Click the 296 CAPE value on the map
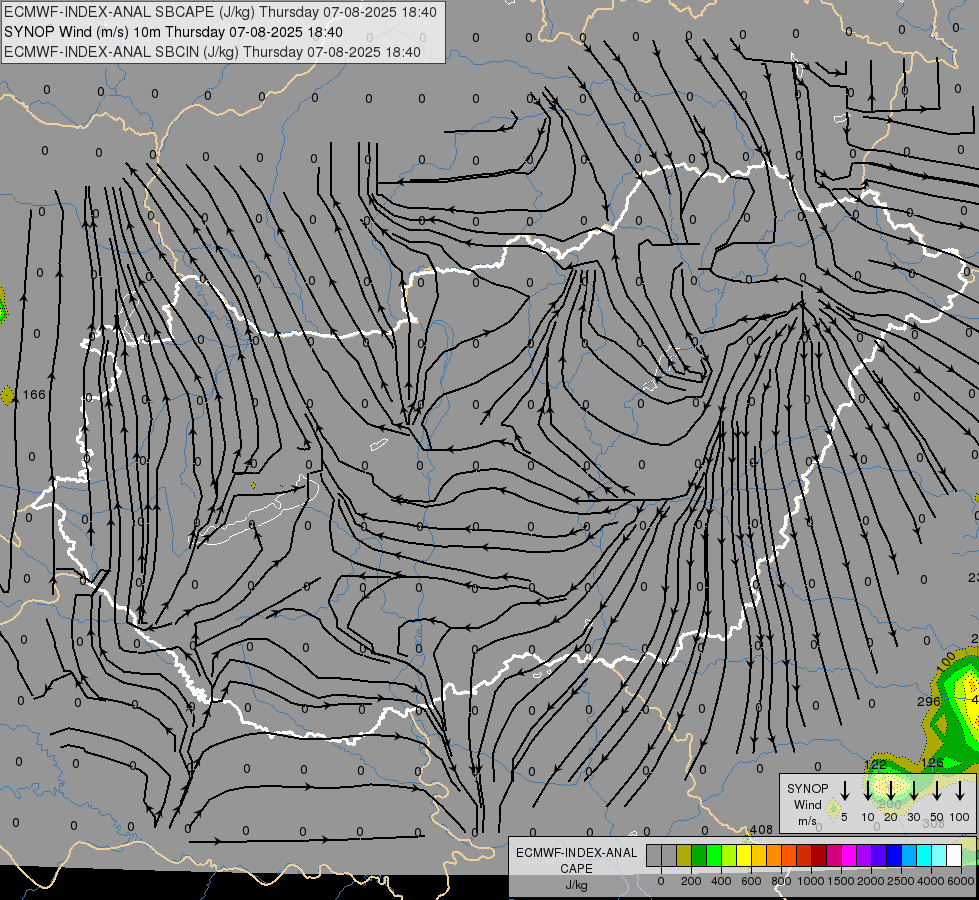This screenshot has width=979, height=900. [x=928, y=701]
